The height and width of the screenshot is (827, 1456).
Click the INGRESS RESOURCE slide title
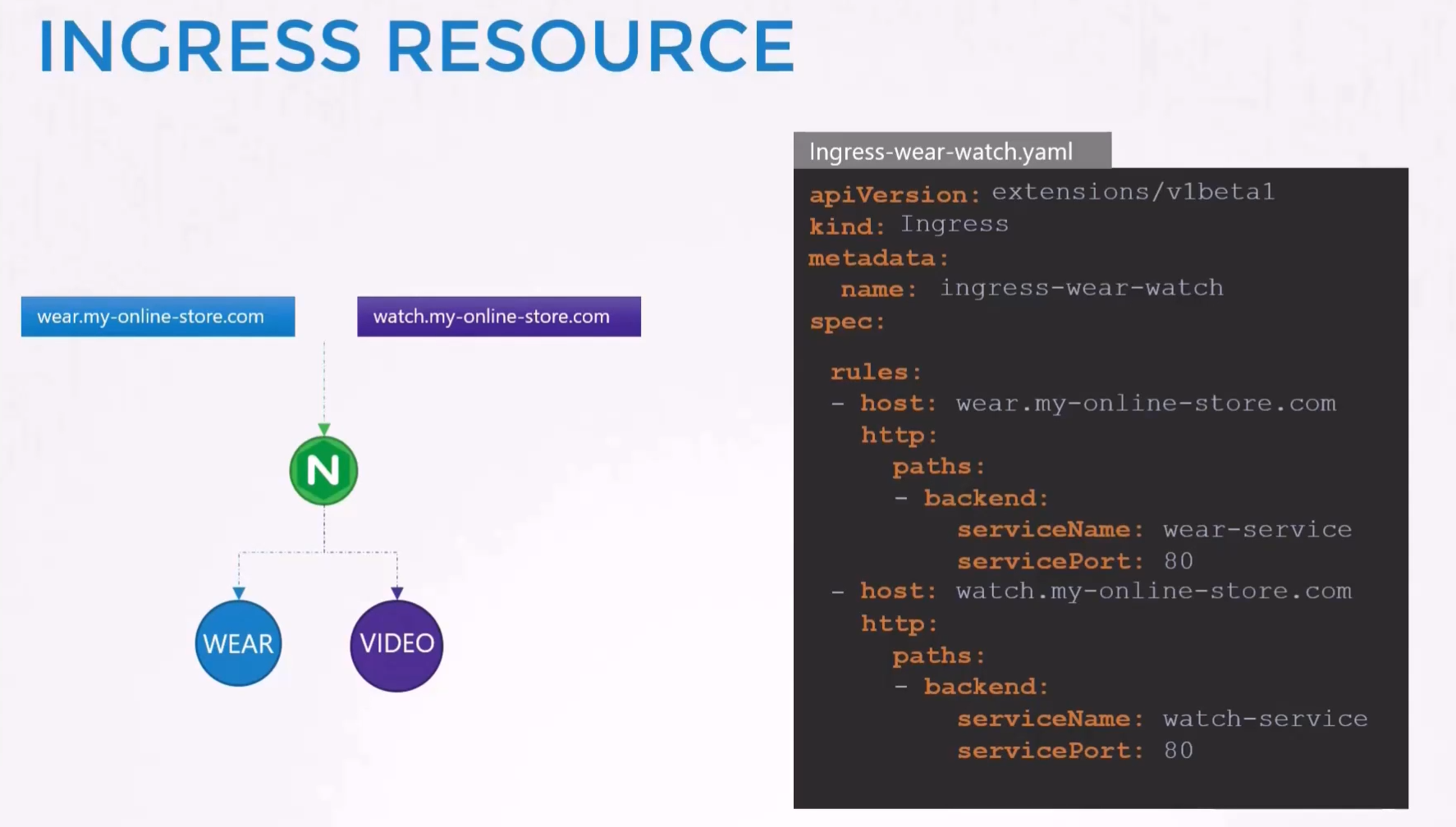(x=417, y=47)
